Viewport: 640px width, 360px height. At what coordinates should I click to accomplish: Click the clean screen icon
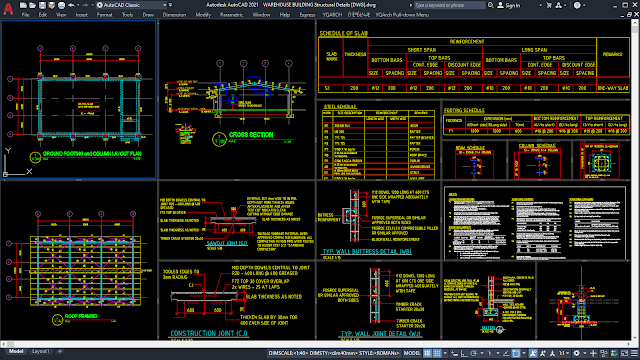pos(624,353)
